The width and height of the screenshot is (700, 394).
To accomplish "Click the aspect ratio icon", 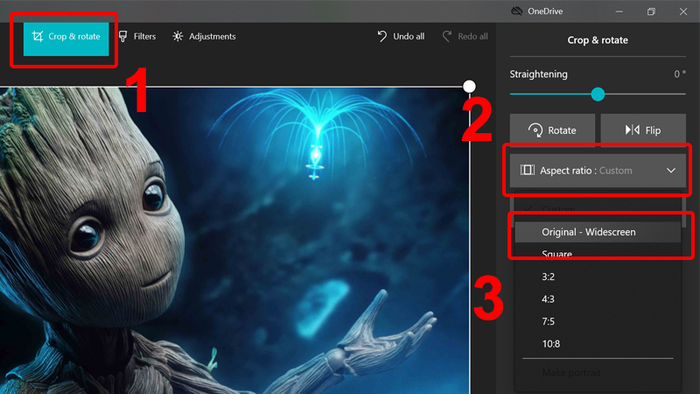I will (527, 170).
